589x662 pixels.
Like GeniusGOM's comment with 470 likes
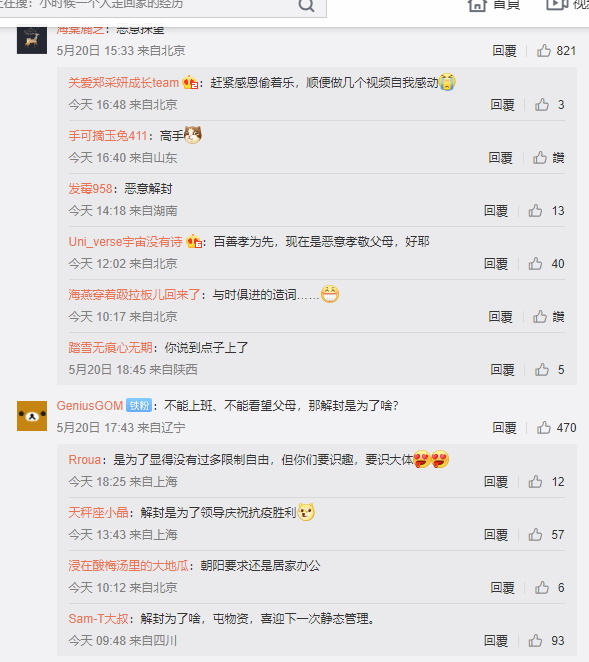[x=544, y=428]
